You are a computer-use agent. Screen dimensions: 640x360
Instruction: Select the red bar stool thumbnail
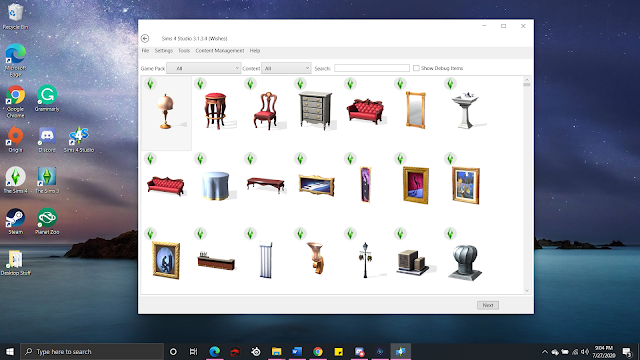tap(216, 111)
